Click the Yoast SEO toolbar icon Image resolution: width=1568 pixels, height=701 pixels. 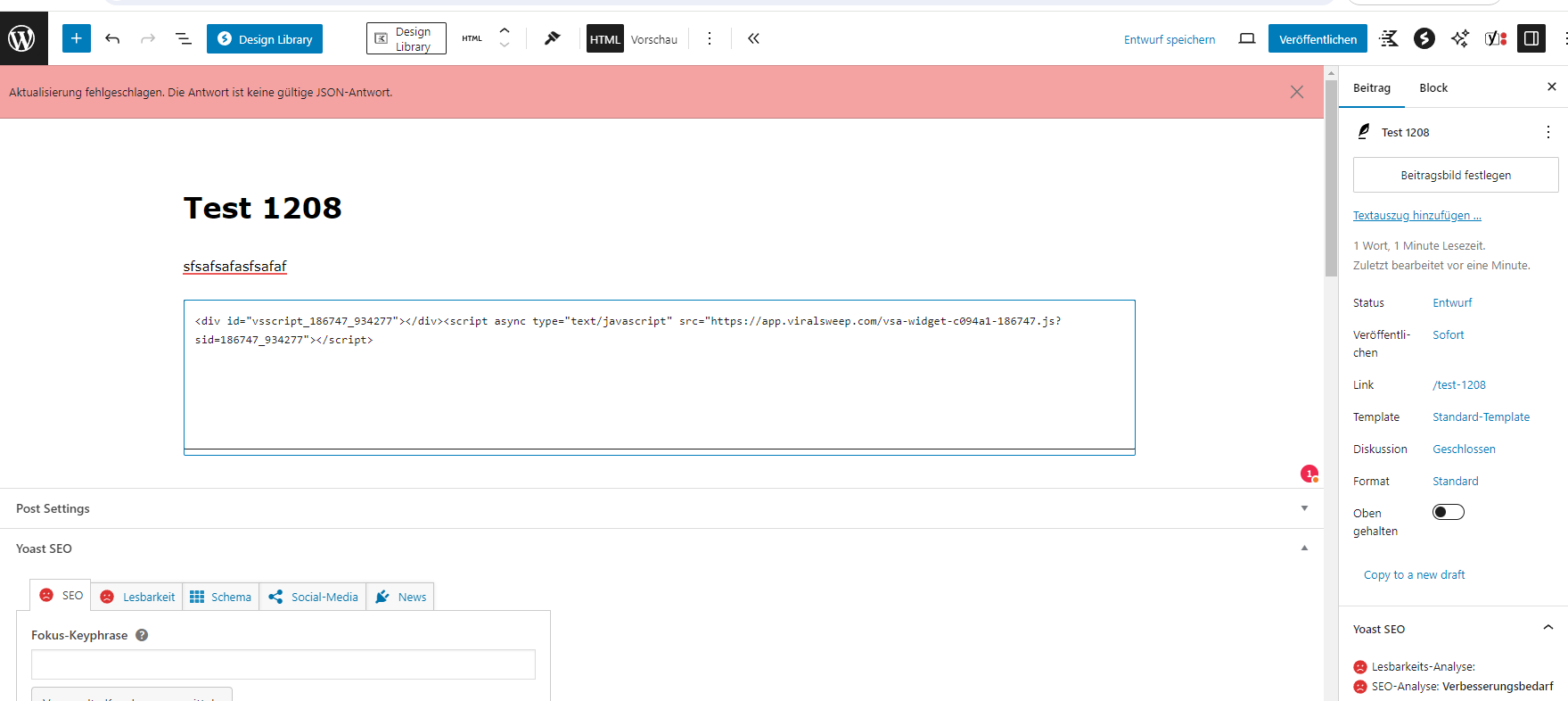(1495, 38)
